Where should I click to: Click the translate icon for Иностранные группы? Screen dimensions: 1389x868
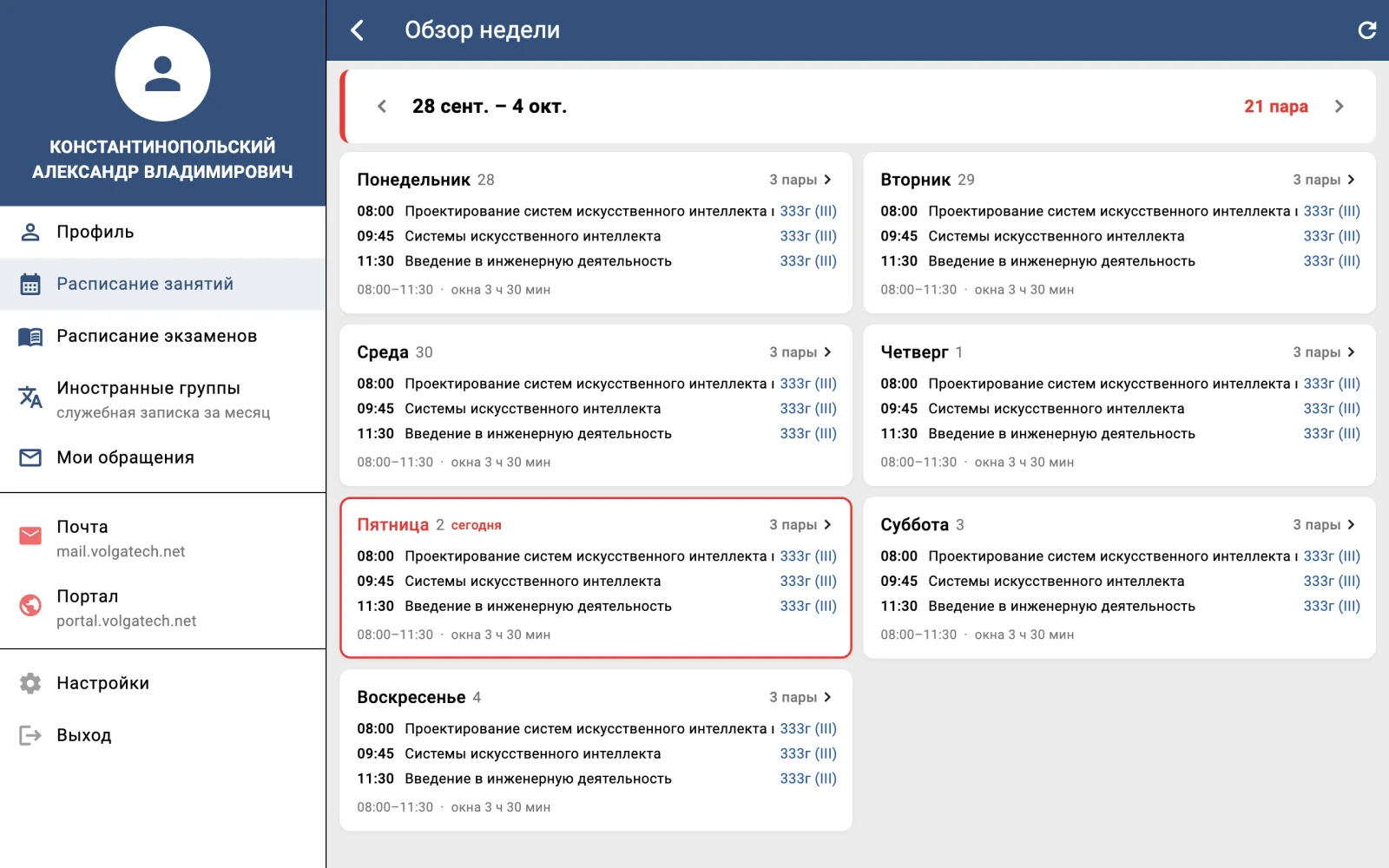pyautogui.click(x=30, y=397)
